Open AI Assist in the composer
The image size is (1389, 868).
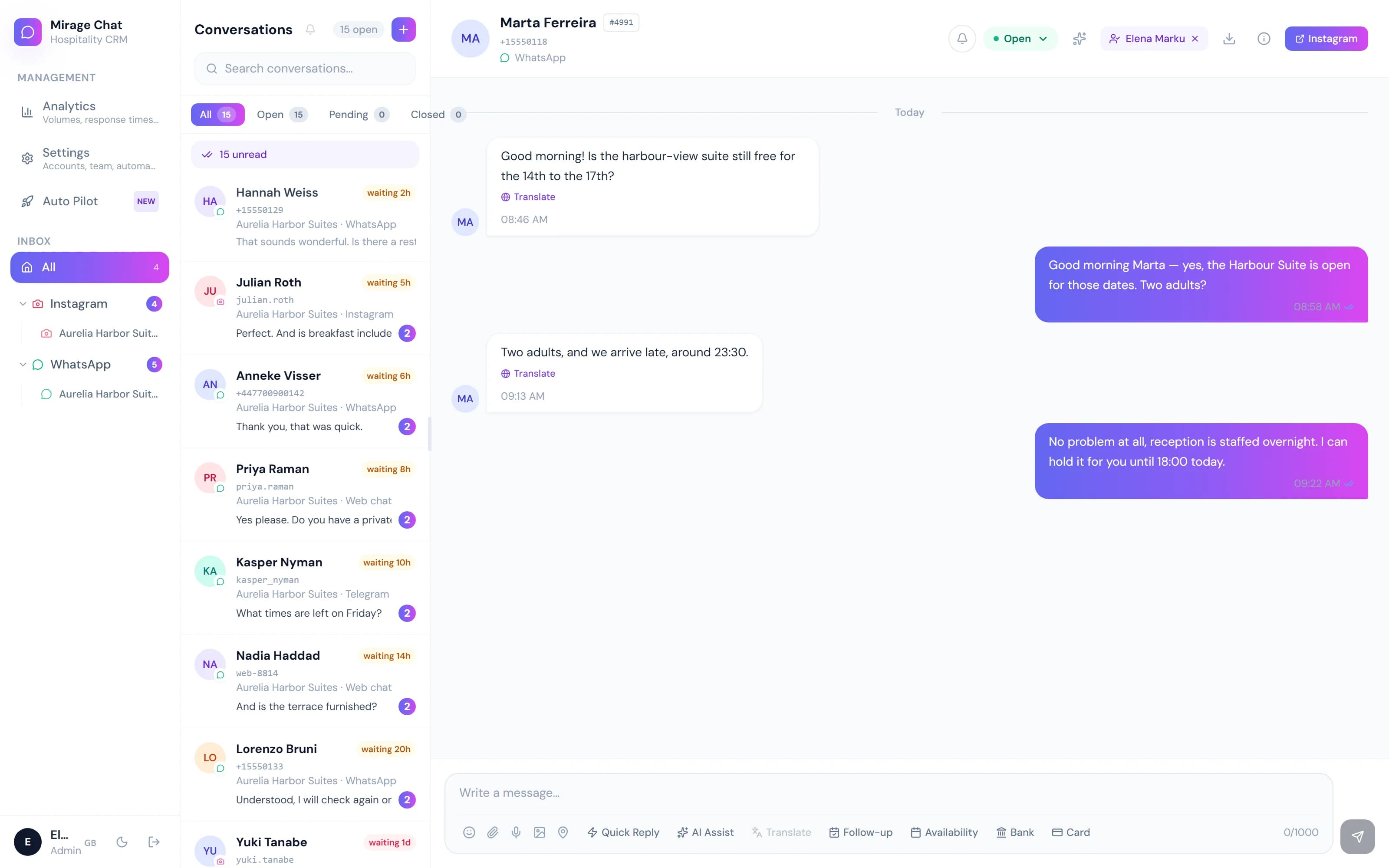click(705, 832)
